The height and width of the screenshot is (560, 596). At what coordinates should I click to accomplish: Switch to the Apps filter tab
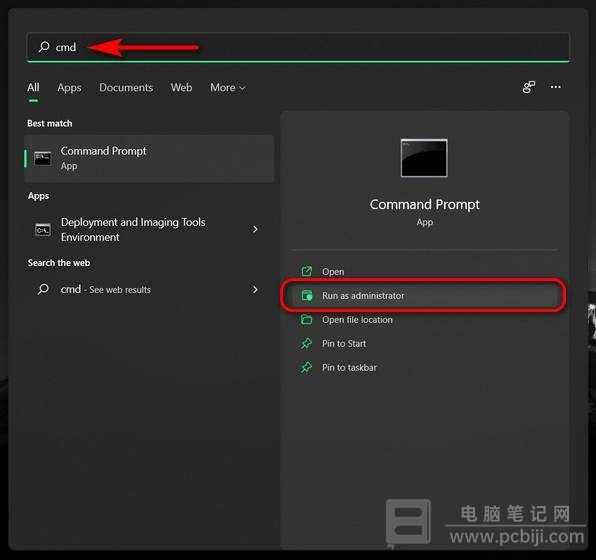pyautogui.click(x=69, y=88)
